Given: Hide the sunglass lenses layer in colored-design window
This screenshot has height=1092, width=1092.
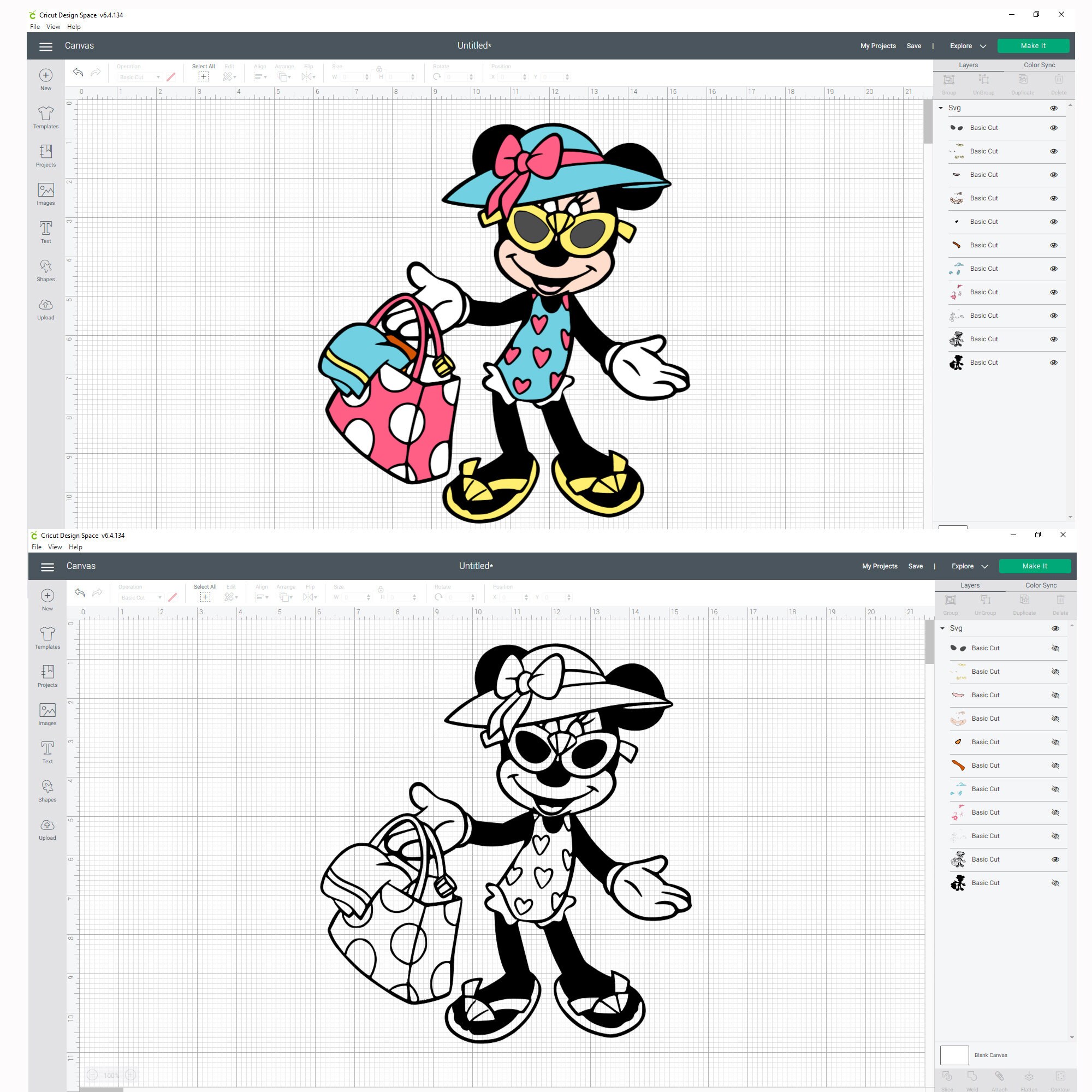Looking at the screenshot, I should (1054, 128).
